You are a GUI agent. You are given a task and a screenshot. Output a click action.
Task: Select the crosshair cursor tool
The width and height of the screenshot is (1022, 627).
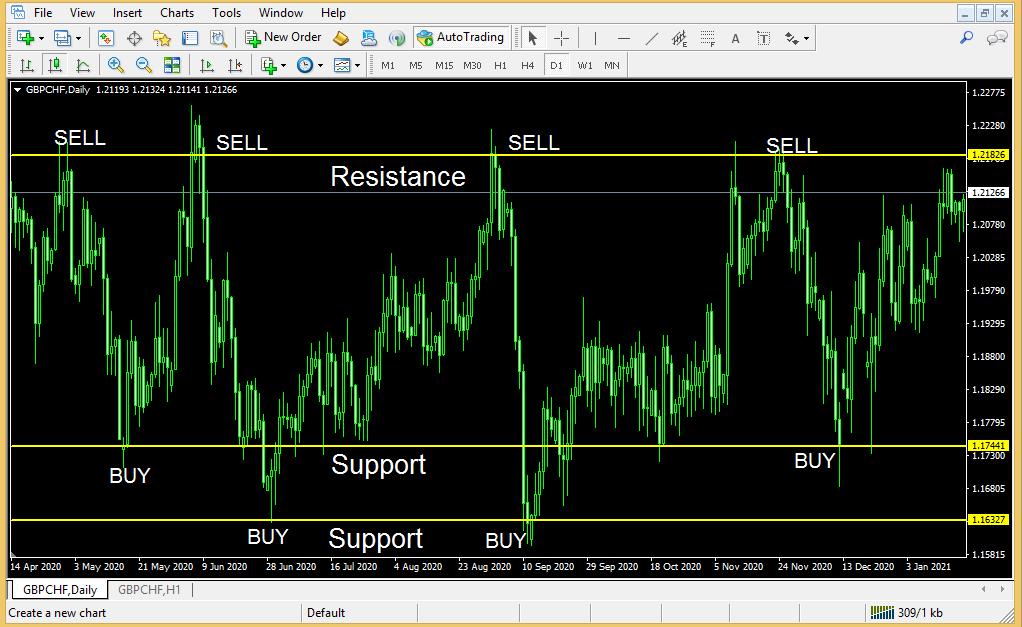point(561,38)
